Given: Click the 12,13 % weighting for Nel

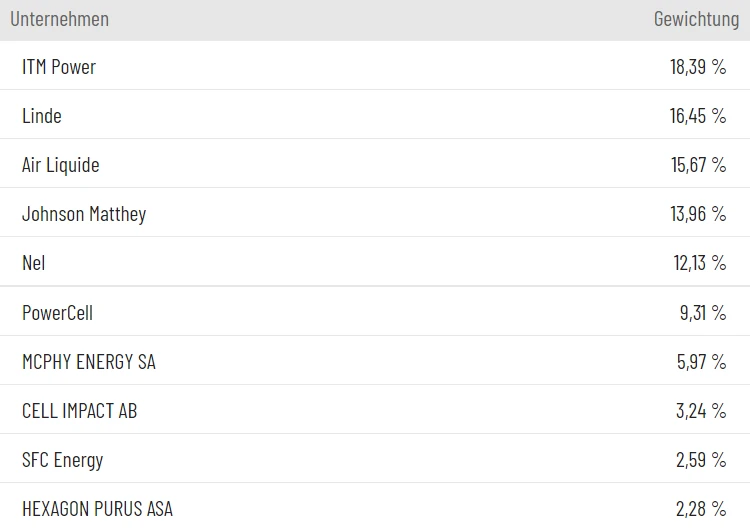Looking at the screenshot, I should pyautogui.click(x=699, y=263).
